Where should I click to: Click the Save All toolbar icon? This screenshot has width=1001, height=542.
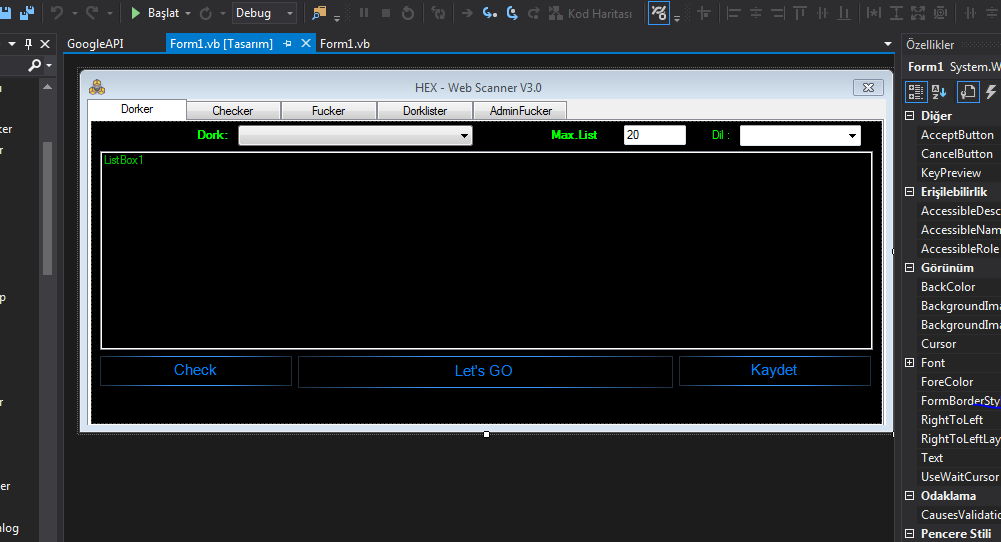[27, 14]
